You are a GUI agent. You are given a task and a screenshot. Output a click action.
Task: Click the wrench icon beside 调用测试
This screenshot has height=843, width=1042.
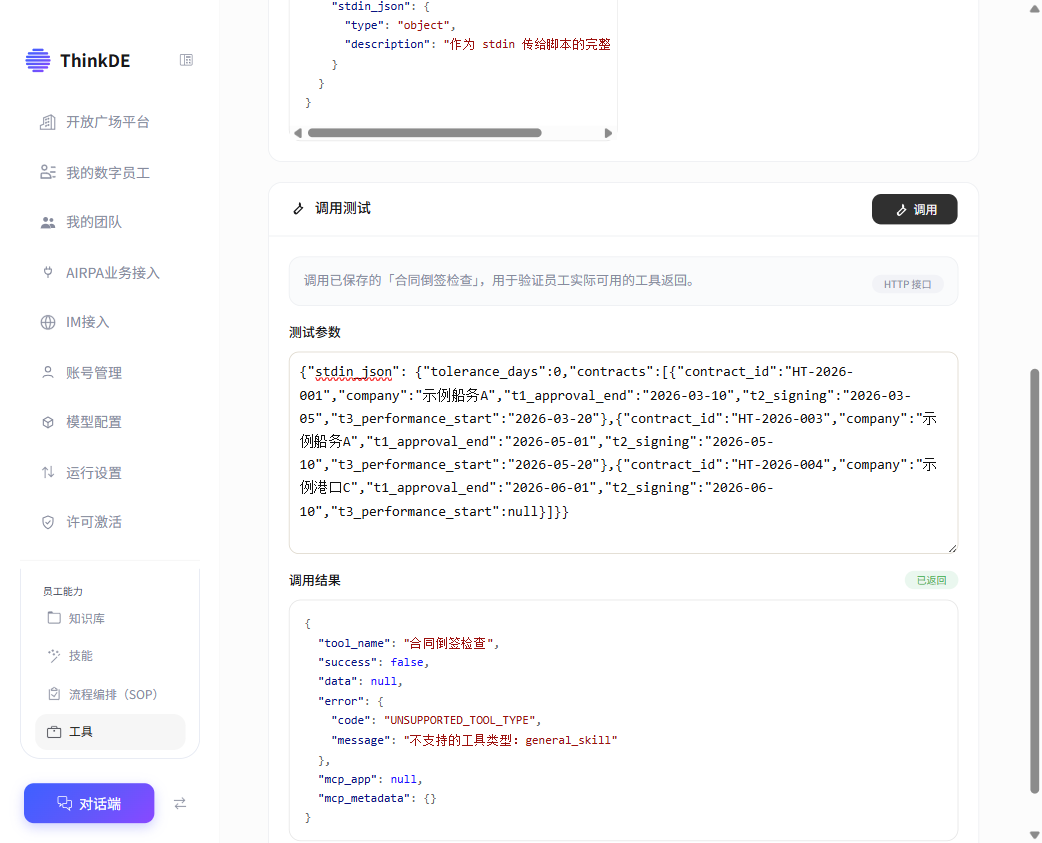[298, 209]
